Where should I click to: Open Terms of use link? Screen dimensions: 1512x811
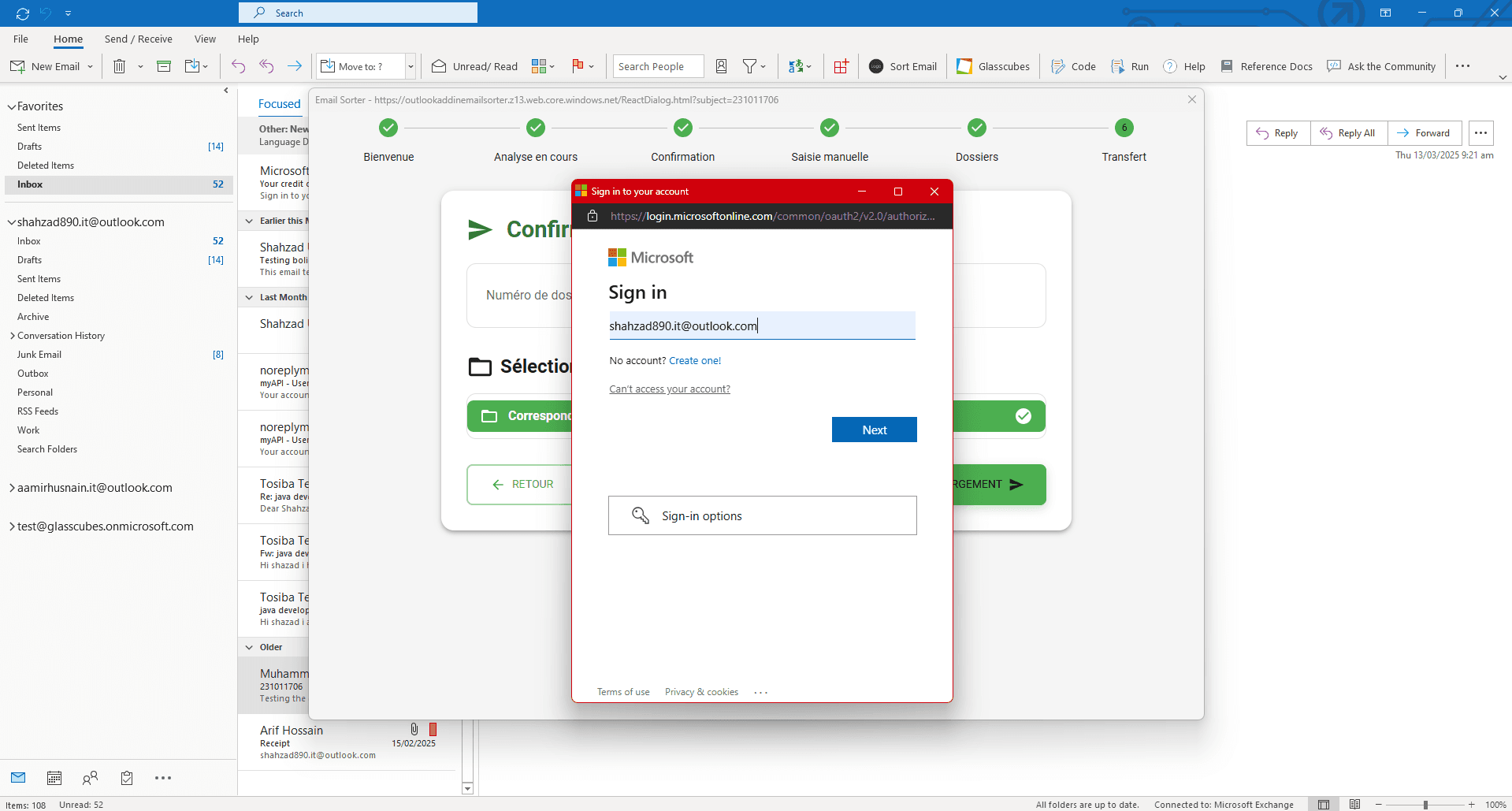tap(623, 692)
